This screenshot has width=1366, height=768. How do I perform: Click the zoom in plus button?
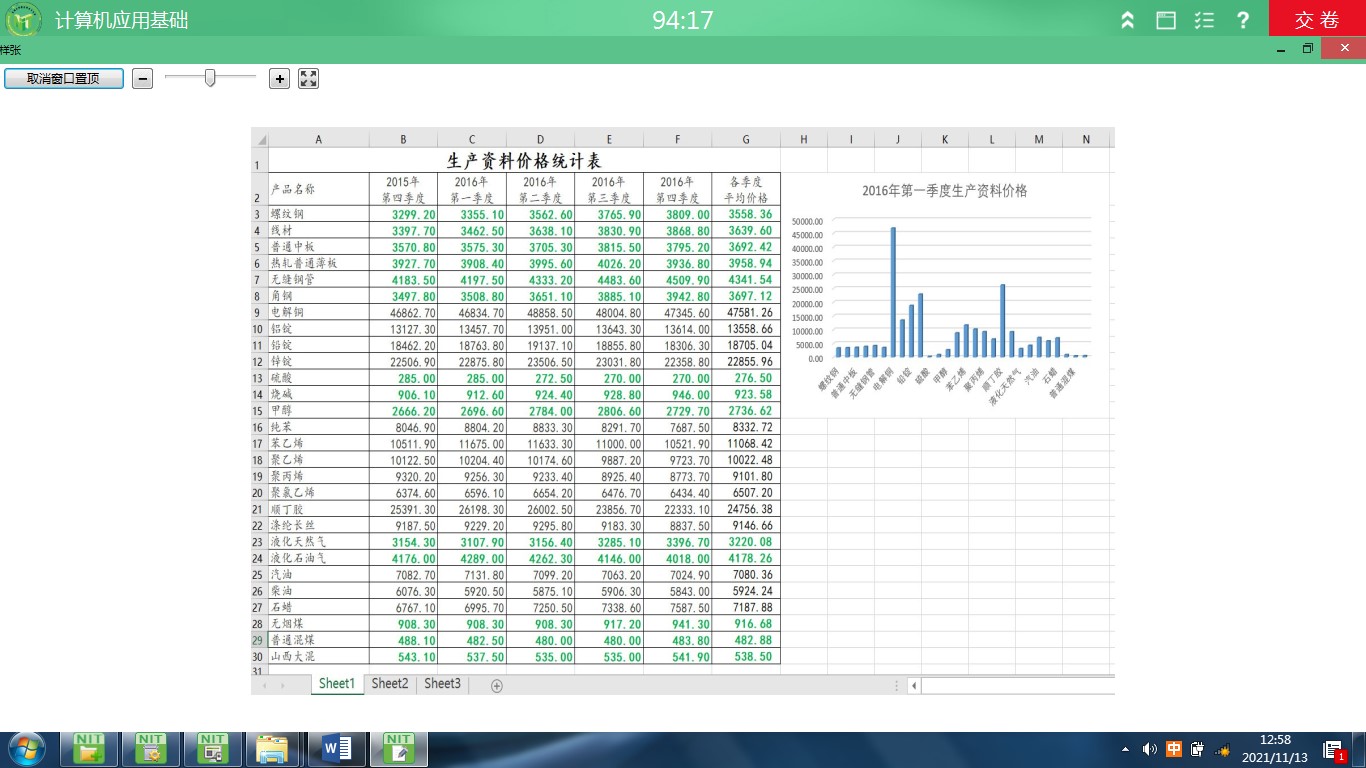279,79
